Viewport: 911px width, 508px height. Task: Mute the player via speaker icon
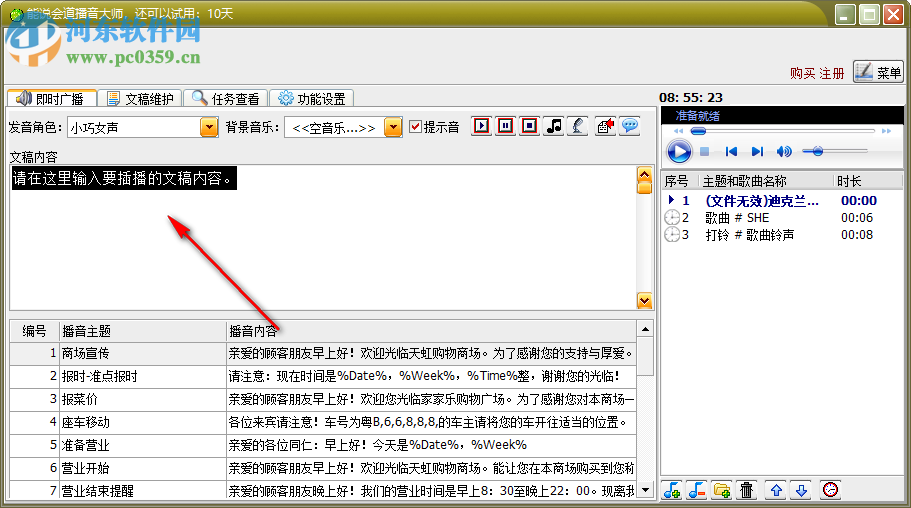pyautogui.click(x=784, y=152)
